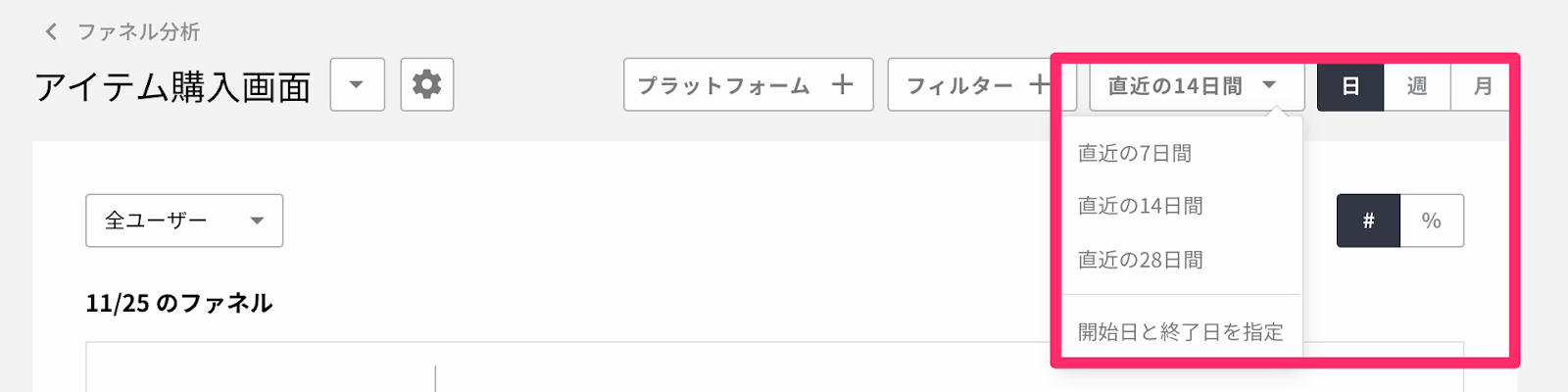Open the dropdown next to アイテム購入画面 title
1568x392 pixels.
pos(358,84)
